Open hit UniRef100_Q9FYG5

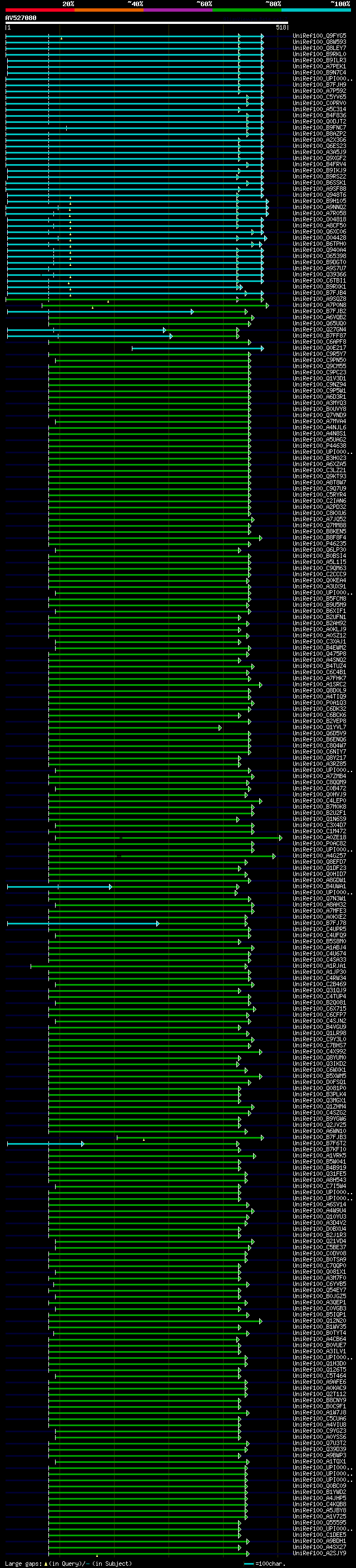[x=319, y=36]
